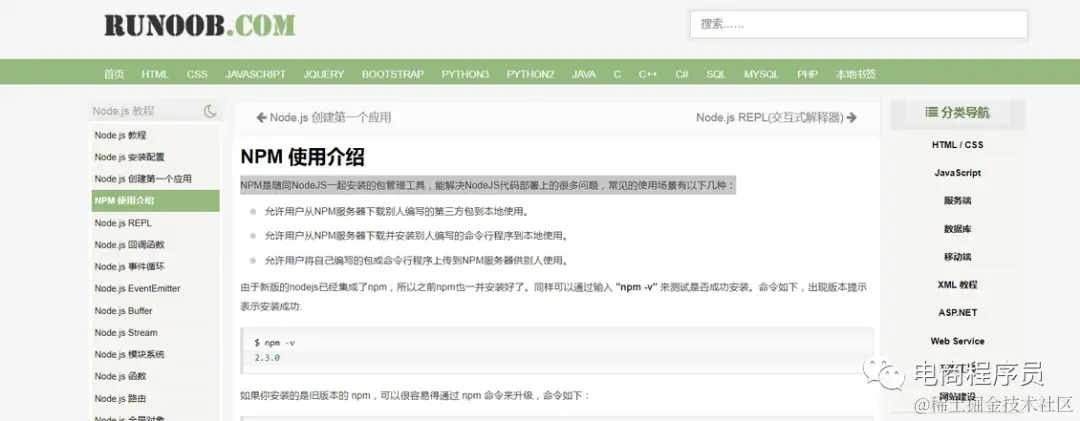Image resolution: width=1080 pixels, height=421 pixels.
Task: Open sidebar item Node.js 创建第一个应用
Action: click(143, 179)
